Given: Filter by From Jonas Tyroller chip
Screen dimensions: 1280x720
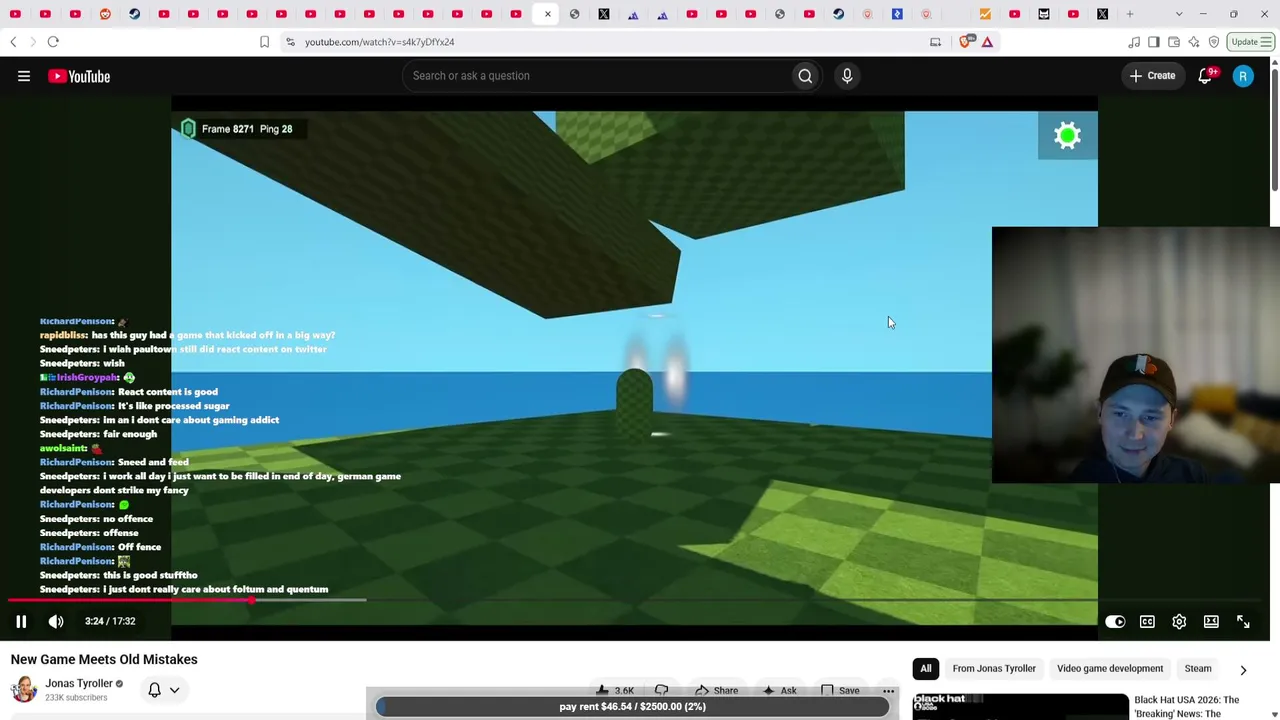Looking at the screenshot, I should (x=994, y=668).
